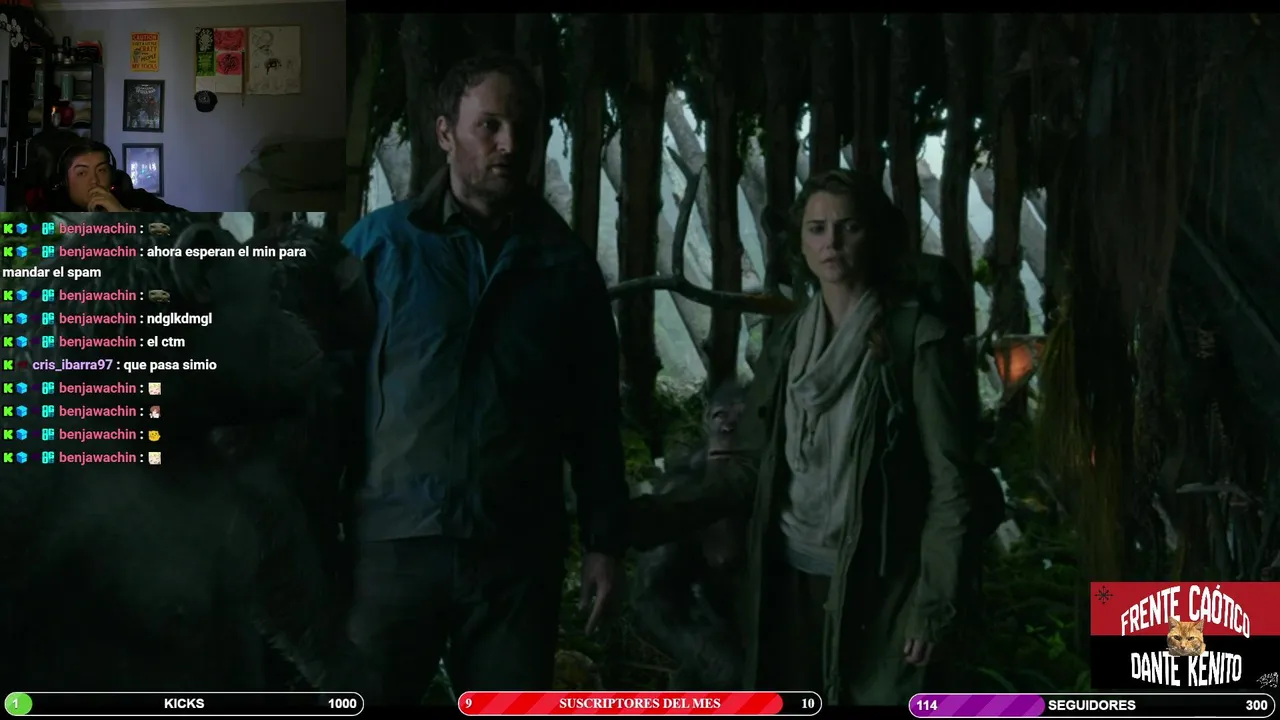Click the KICKS goal progress bar label

click(x=184, y=704)
